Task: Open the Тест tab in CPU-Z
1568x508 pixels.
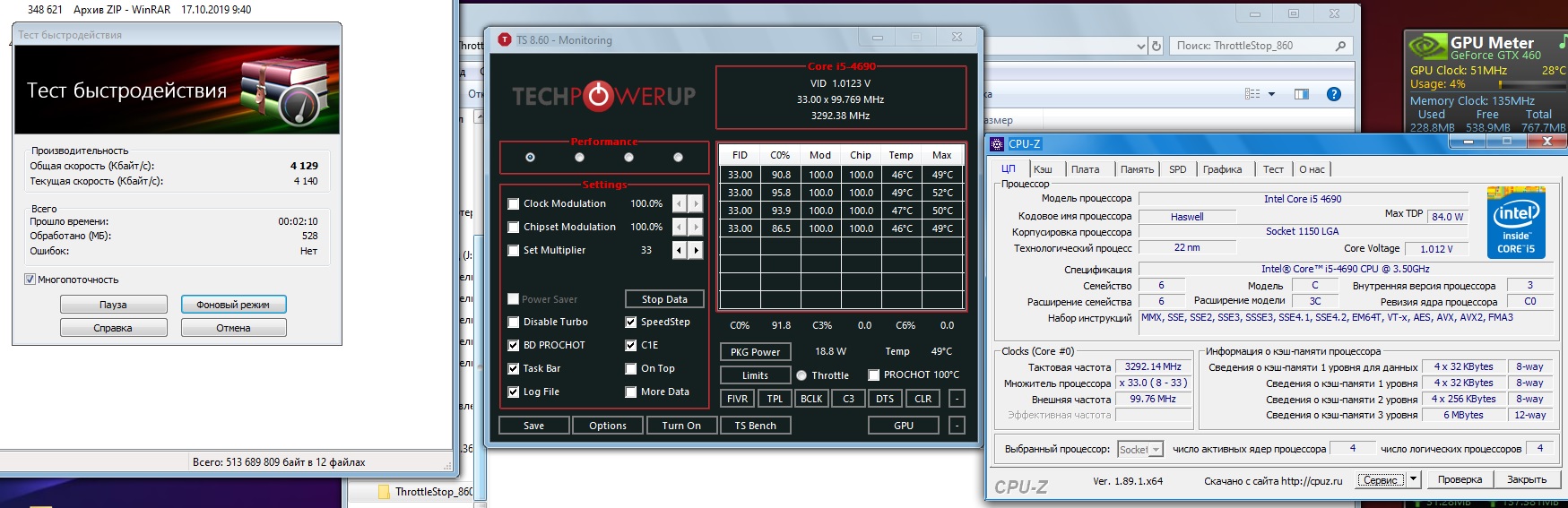Action: coord(1273,169)
